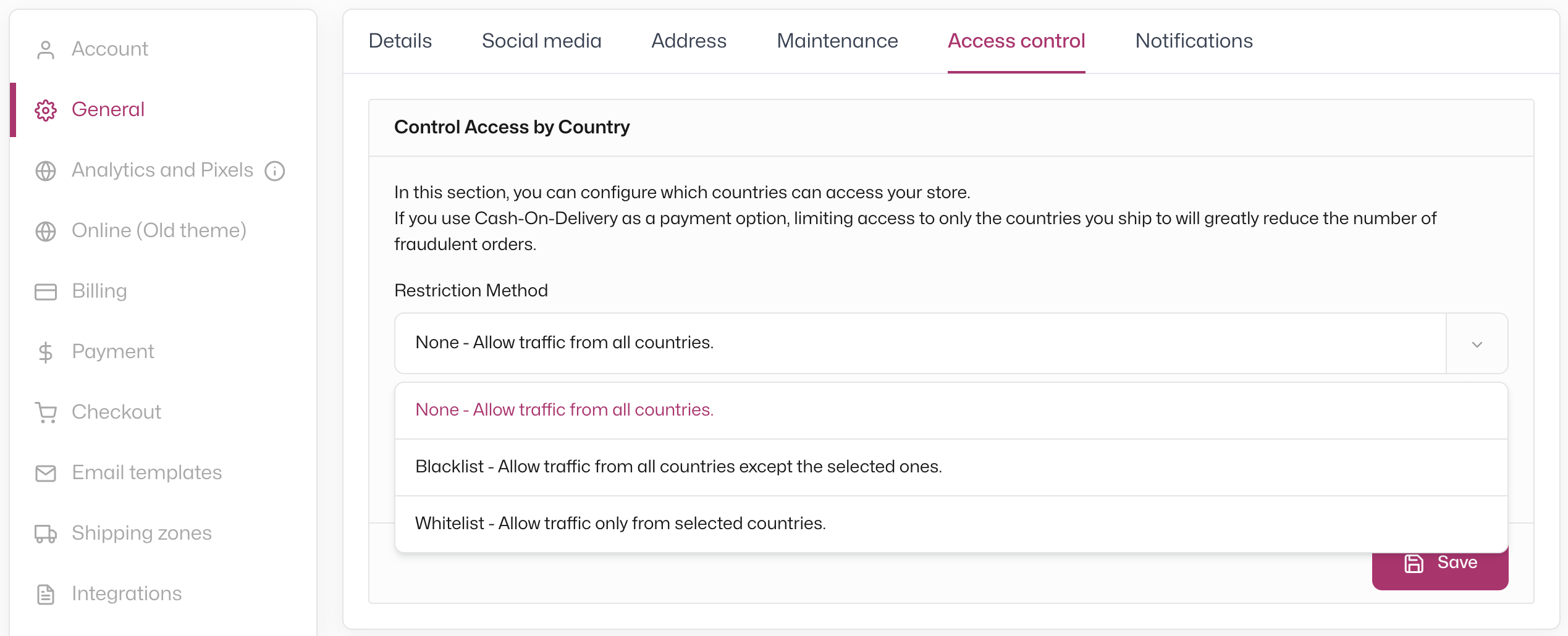Click the globe icon next to Online (Old theme)
The image size is (1568, 636).
[46, 231]
